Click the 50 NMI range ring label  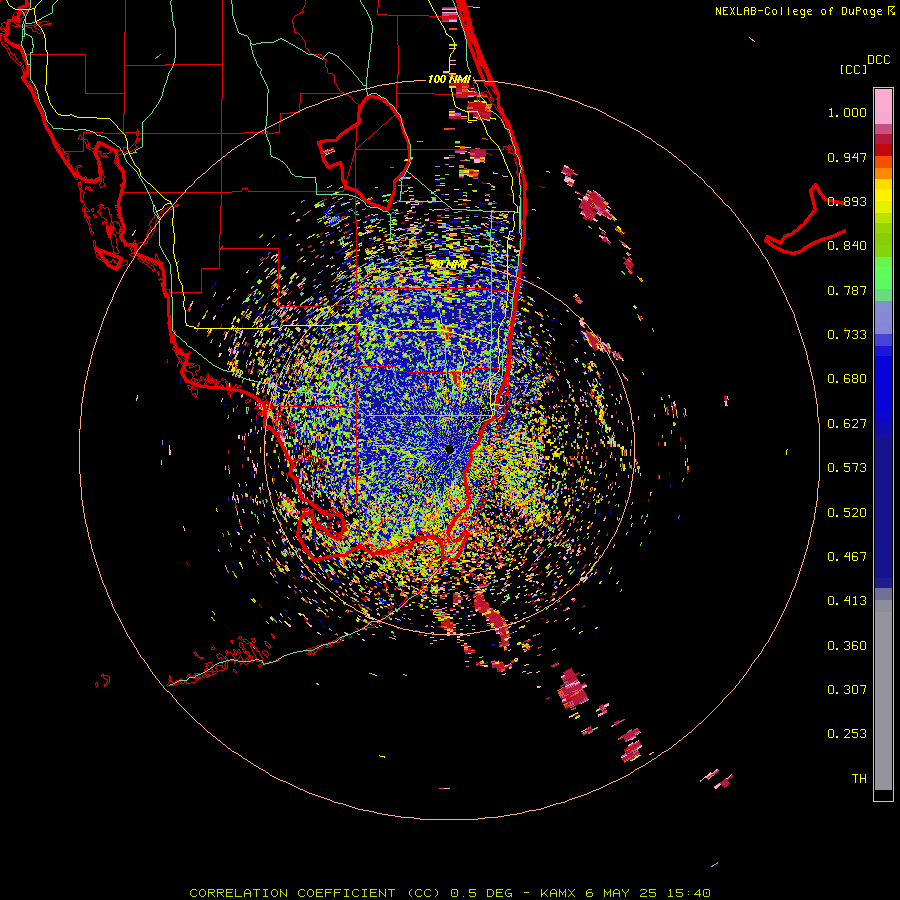pos(449,265)
